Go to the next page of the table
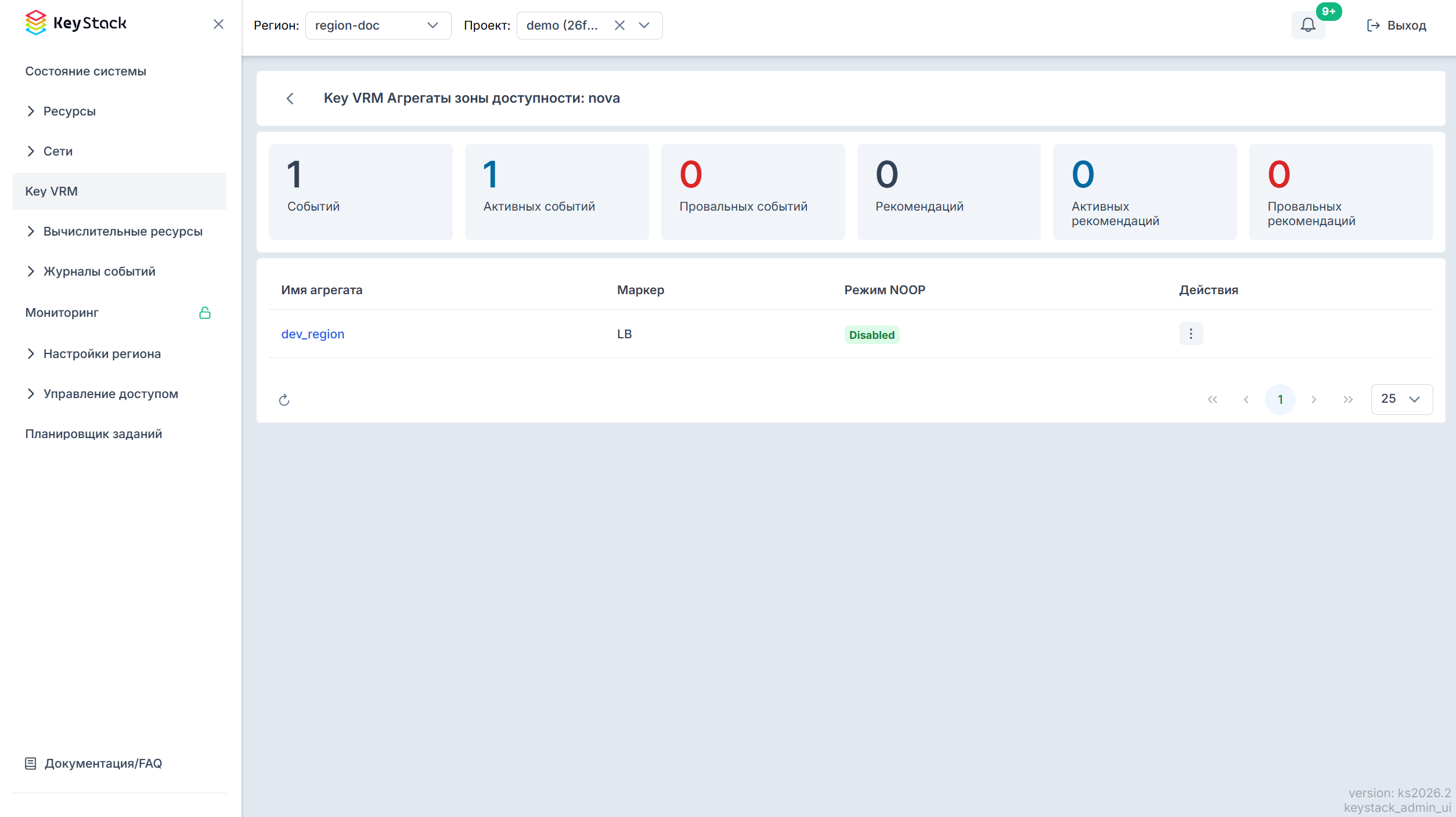1456x817 pixels. click(1314, 399)
